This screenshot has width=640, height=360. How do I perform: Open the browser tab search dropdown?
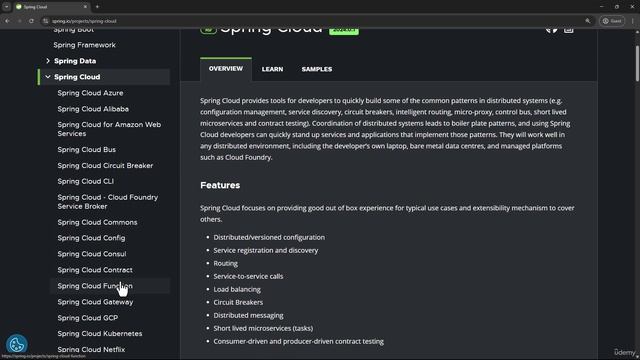7,7
